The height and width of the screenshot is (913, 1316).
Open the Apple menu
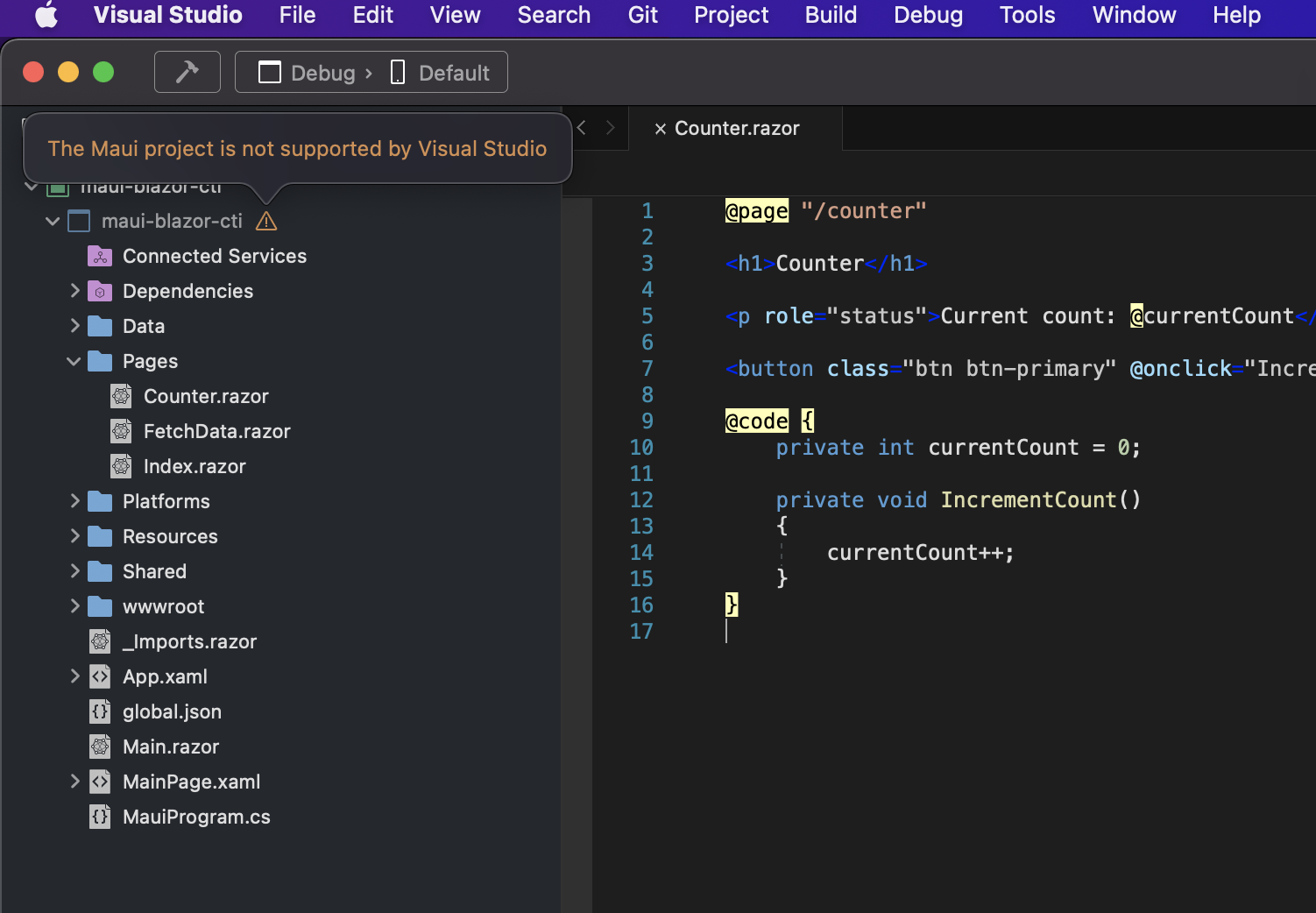[46, 15]
